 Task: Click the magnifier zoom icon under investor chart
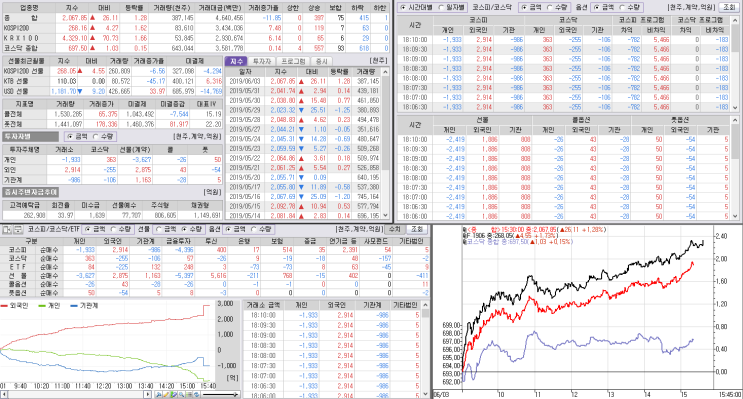coord(181,394)
